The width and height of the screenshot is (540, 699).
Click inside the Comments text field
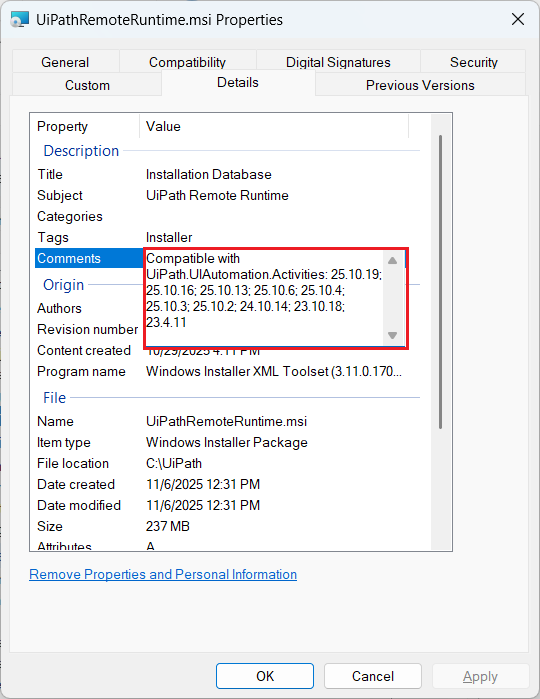(x=264, y=298)
